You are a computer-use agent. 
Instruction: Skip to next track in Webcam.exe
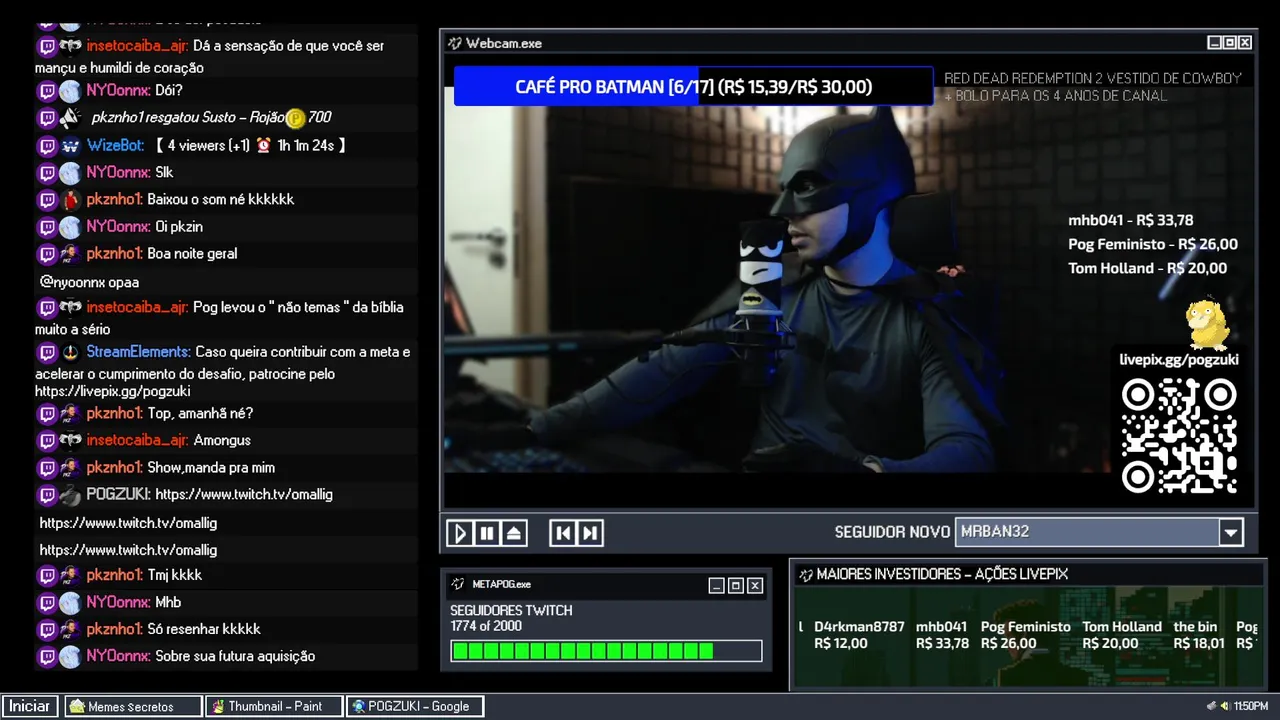coord(590,533)
